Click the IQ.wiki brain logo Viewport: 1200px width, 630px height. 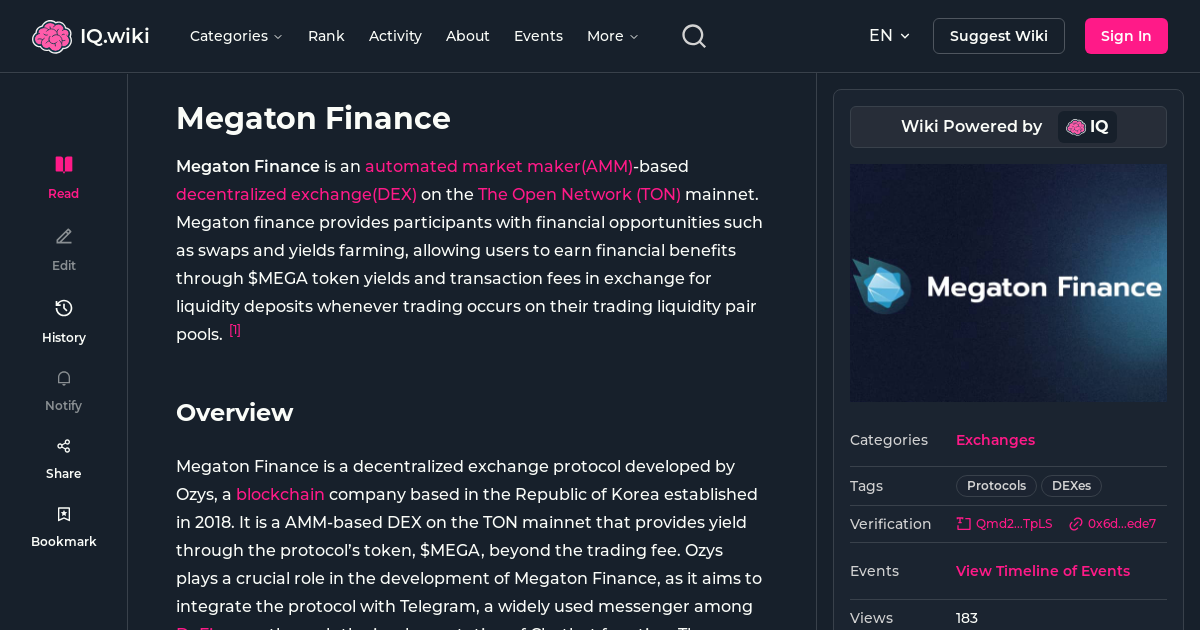(53, 35)
